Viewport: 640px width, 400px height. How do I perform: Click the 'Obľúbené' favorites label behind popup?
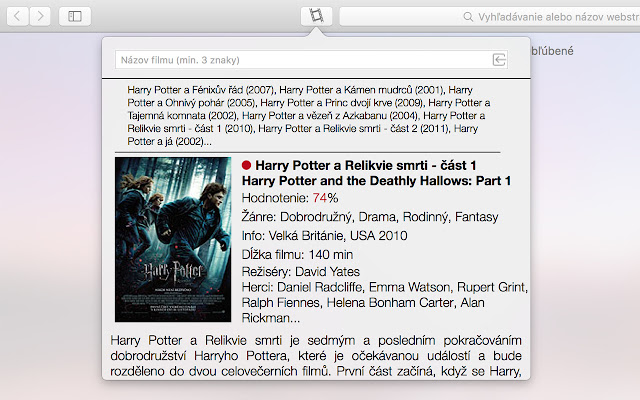click(553, 51)
